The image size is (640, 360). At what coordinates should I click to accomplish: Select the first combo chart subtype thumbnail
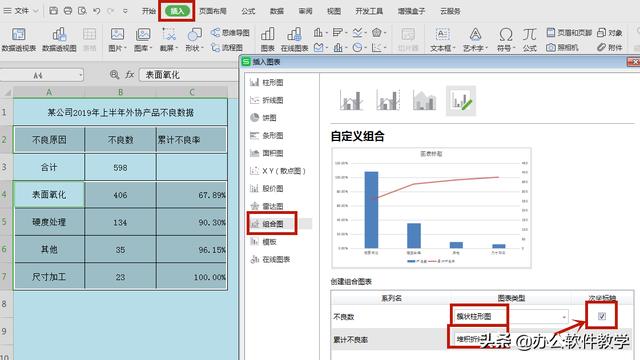(351, 100)
